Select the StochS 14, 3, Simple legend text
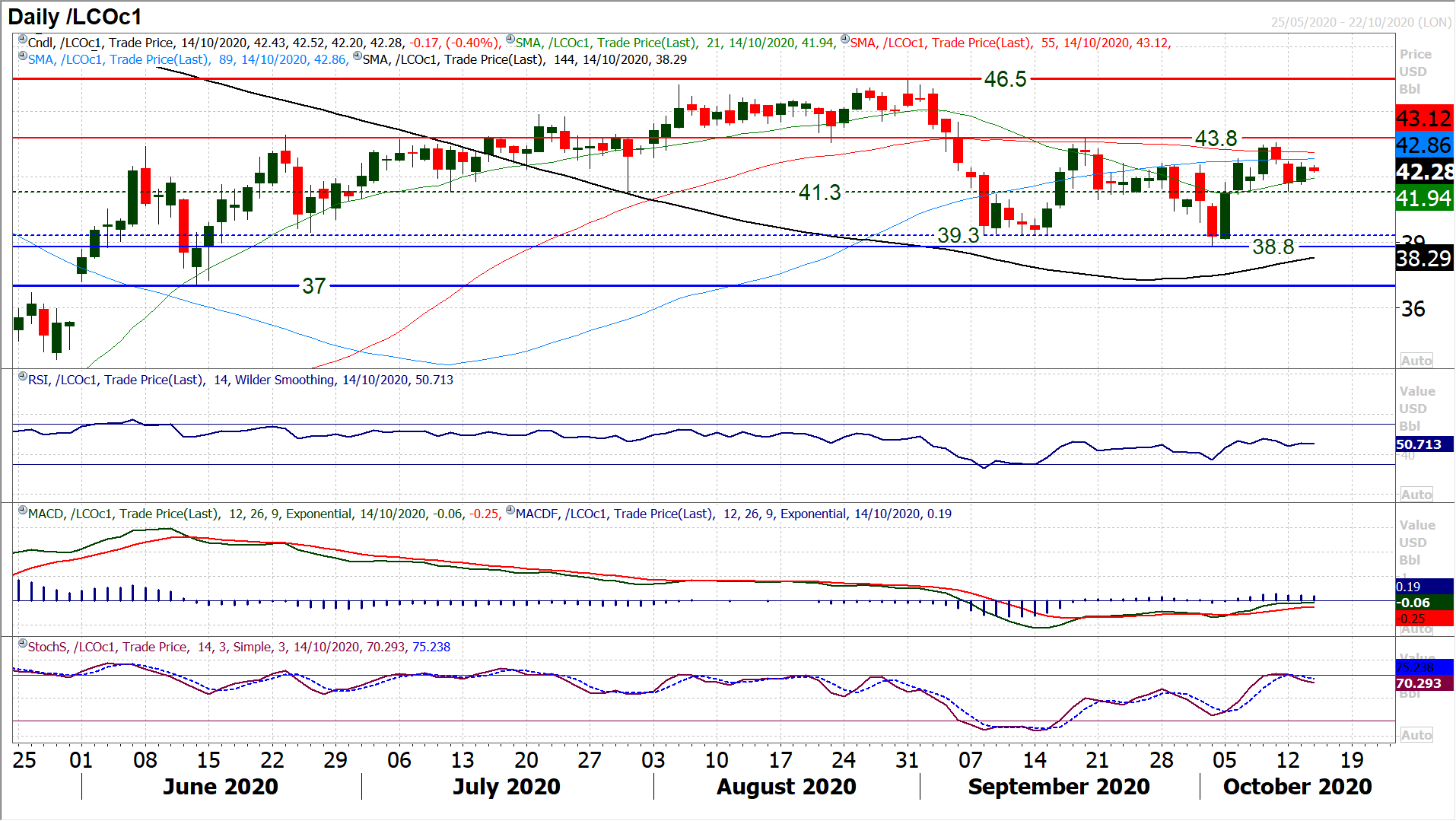 (239, 647)
